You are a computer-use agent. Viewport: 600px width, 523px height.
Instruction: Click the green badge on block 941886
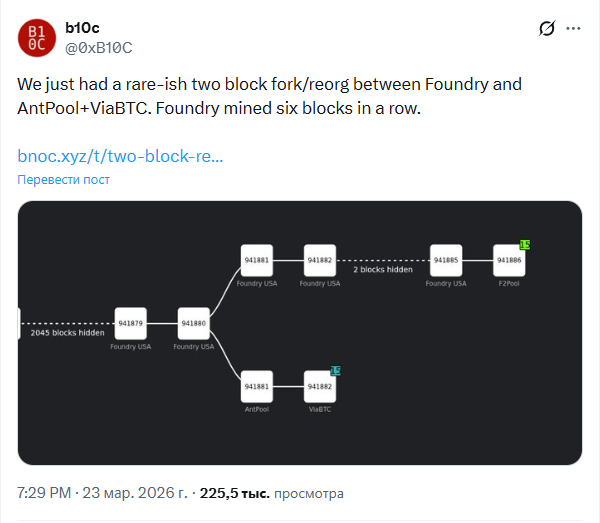[524, 245]
